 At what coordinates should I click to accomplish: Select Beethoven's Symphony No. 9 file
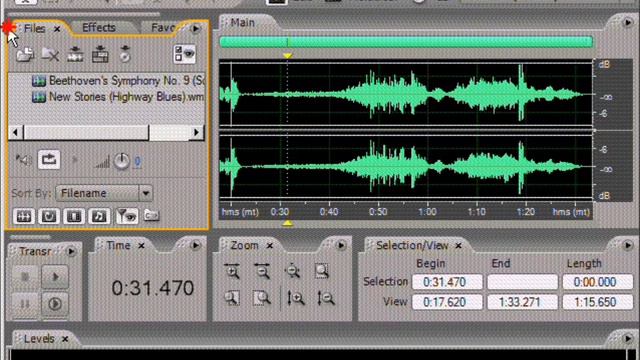coord(118,80)
